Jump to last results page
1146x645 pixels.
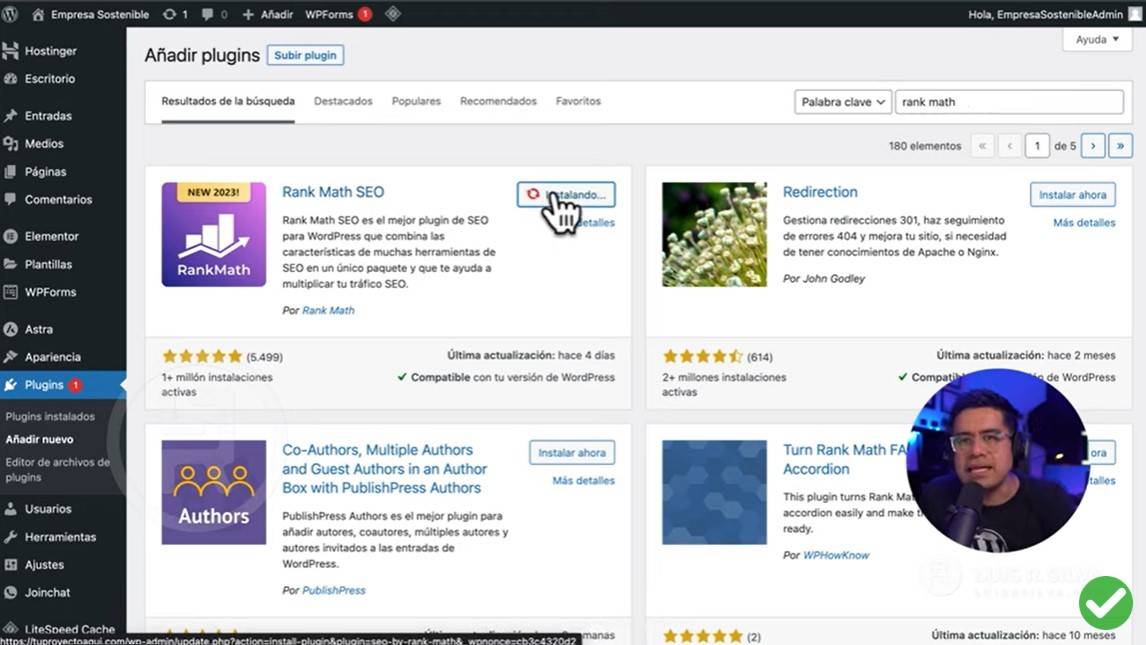coord(1120,146)
